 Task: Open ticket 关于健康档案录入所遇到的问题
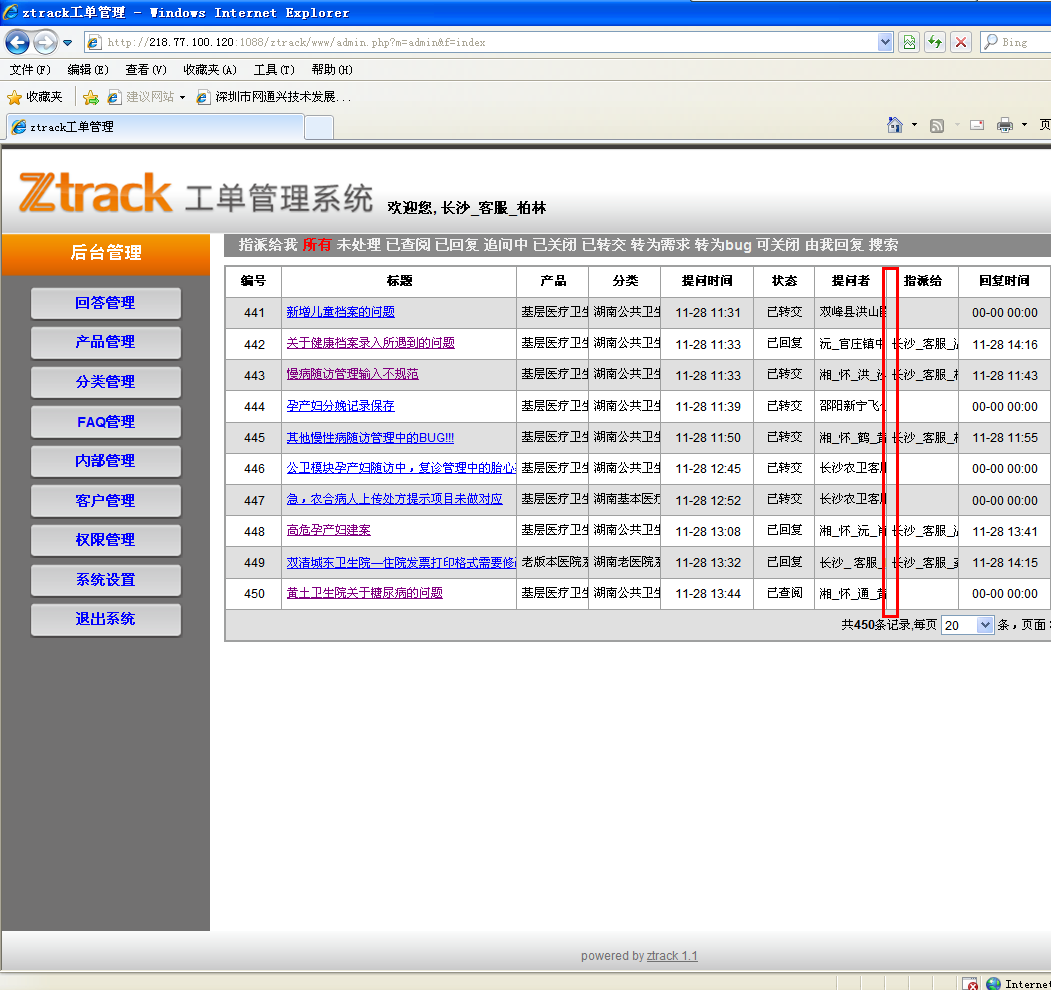371,343
